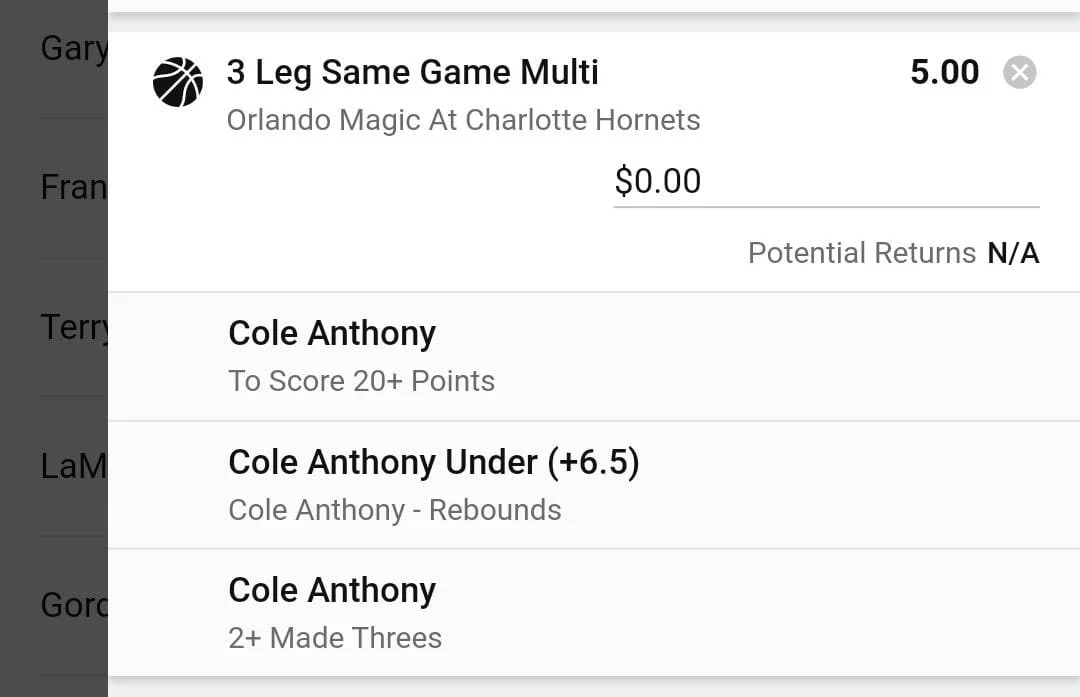Image resolution: width=1080 pixels, height=697 pixels.
Task: Click the To Score 20+ Points text
Action: [361, 381]
